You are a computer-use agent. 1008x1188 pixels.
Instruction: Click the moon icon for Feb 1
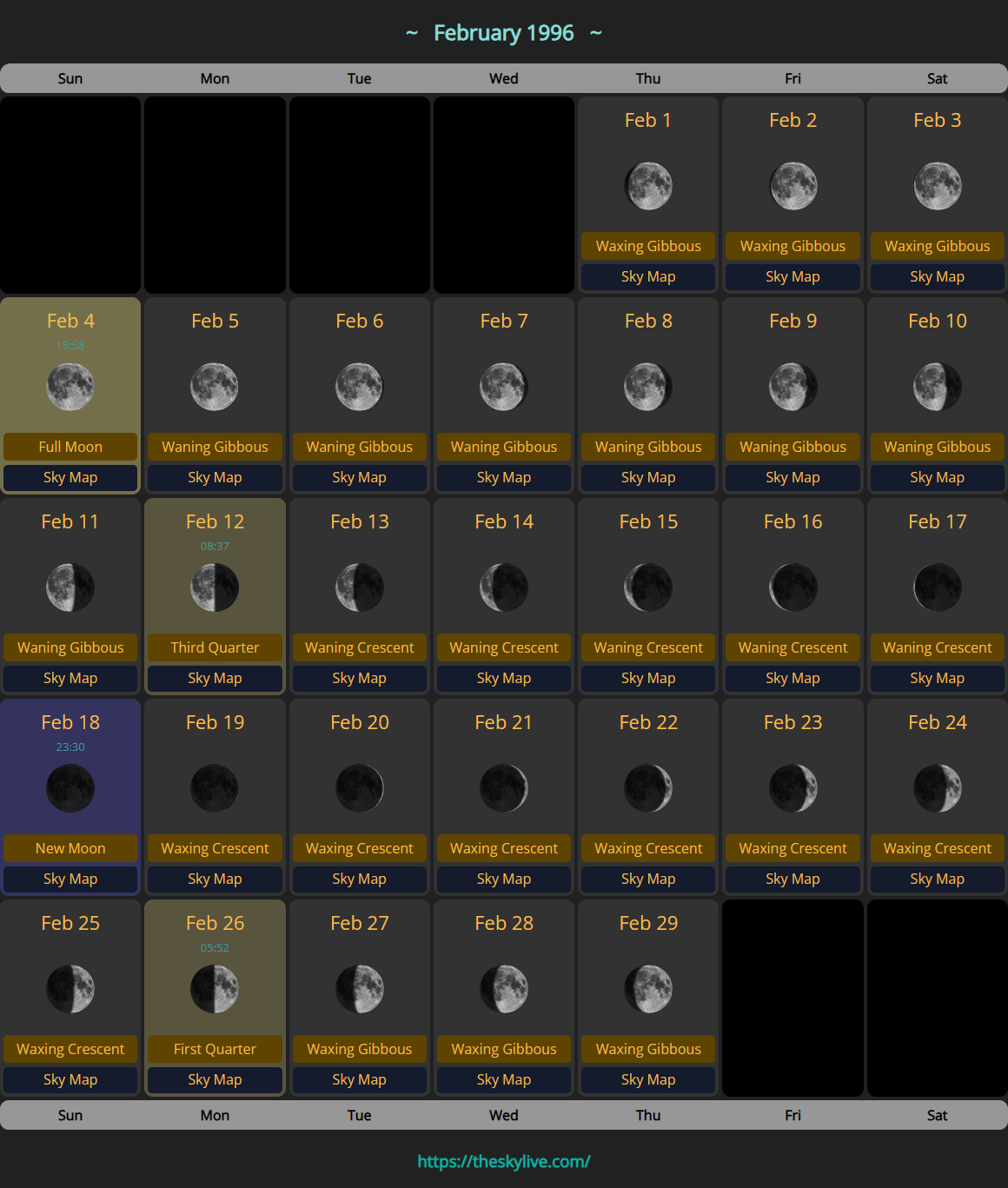[648, 186]
